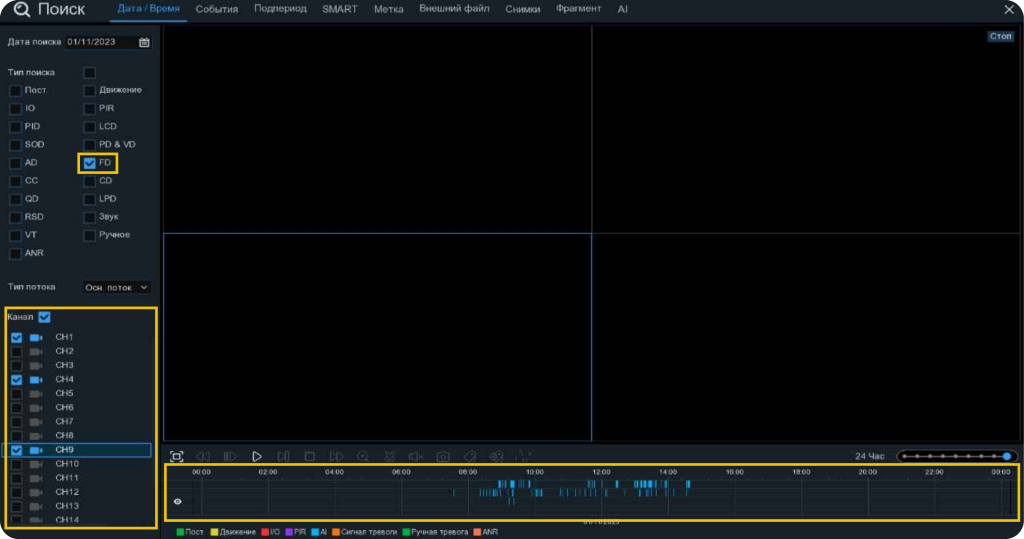Open the Фрагмент tab
Viewport: 1024px width, 539px height.
point(579,8)
